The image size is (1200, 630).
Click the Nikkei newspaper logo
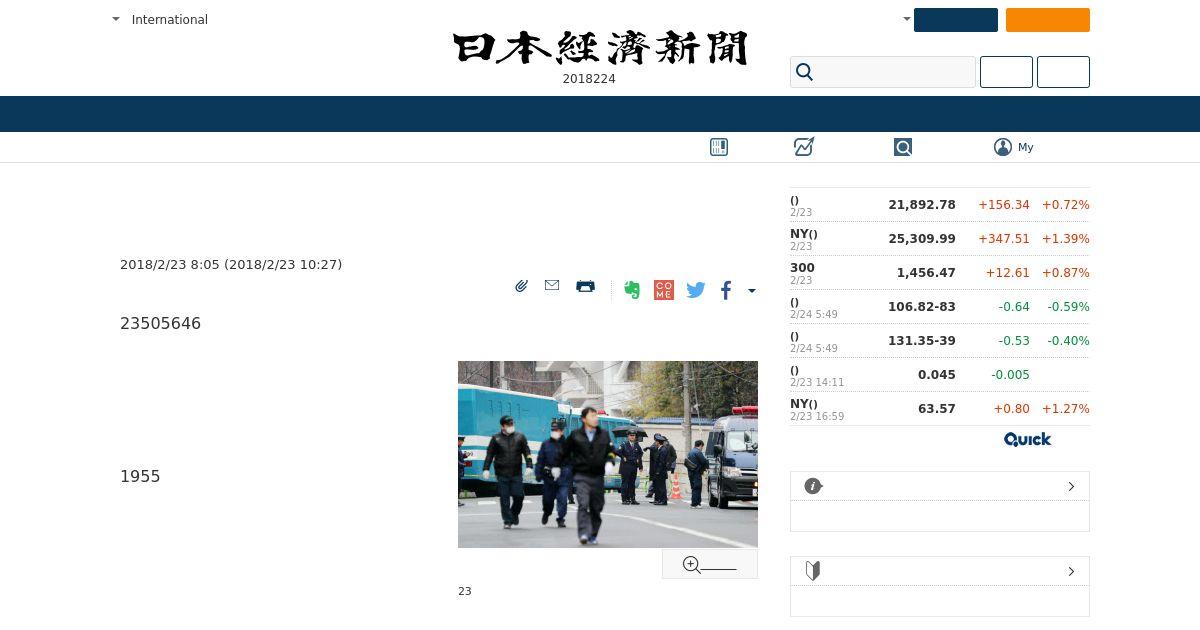pos(600,48)
